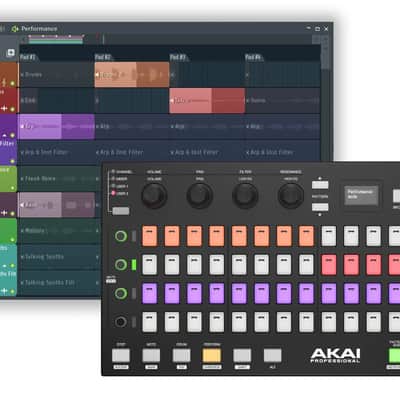The width and height of the screenshot is (400, 400).
Task: Trigger the Arp & Inst Filter clip under Pad #1
Action: tap(57, 152)
